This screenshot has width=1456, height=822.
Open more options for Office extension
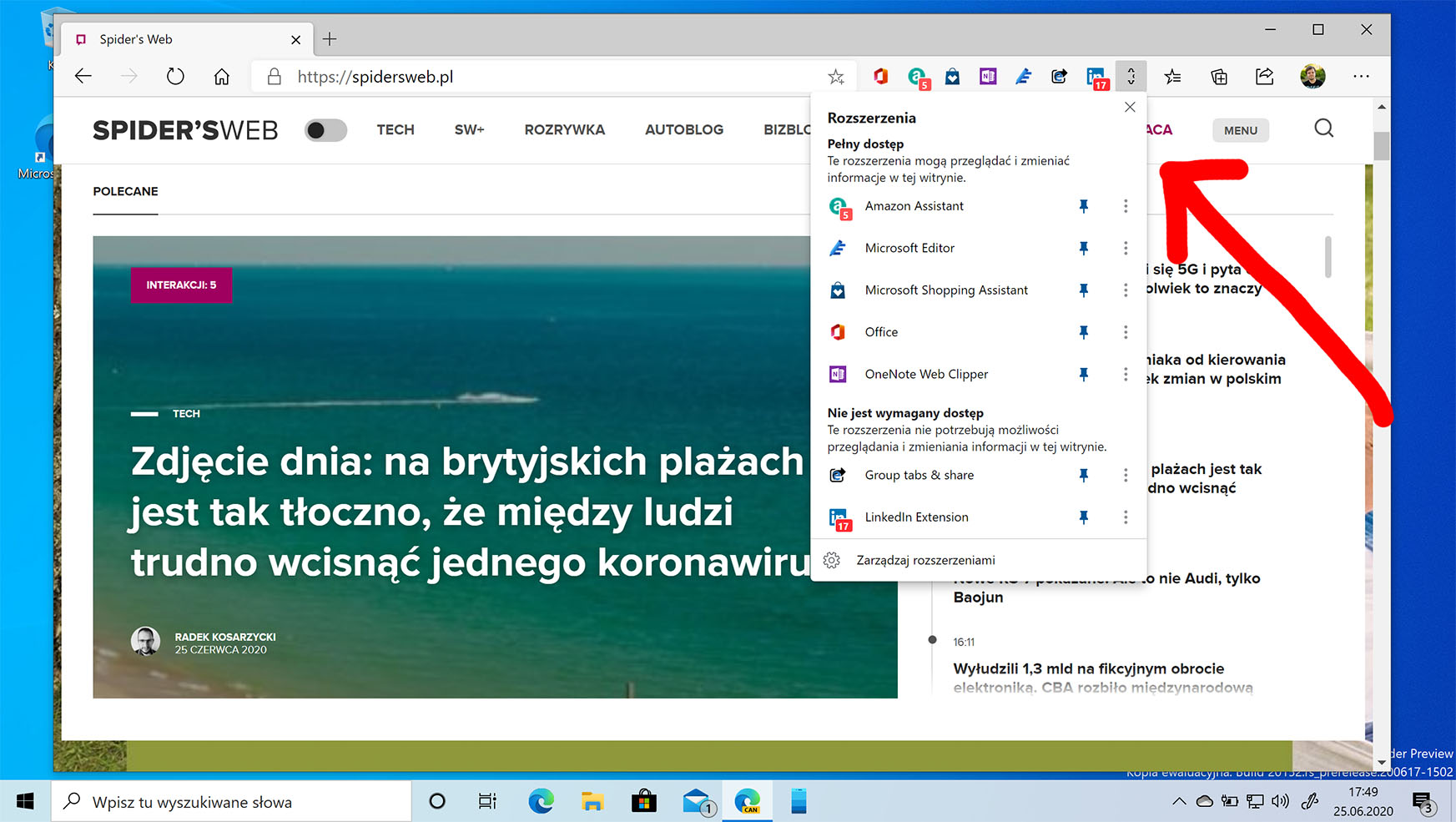[x=1126, y=332]
